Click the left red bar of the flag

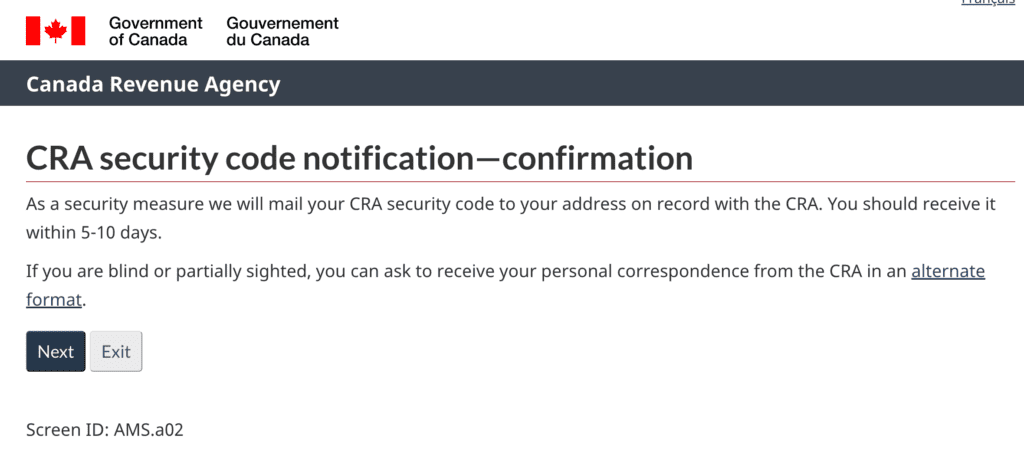tap(33, 31)
